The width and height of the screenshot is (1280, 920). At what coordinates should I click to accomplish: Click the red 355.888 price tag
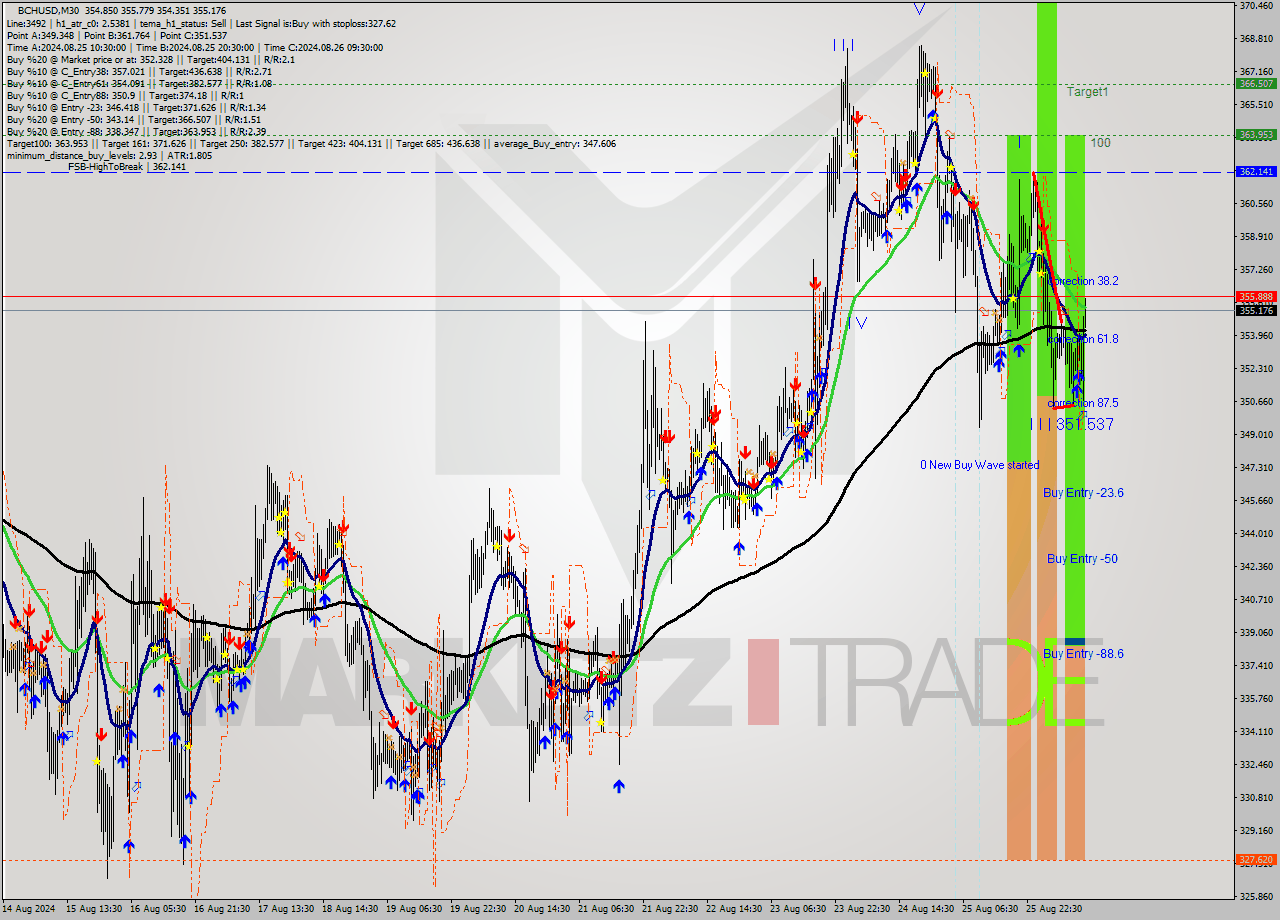[x=1256, y=297]
